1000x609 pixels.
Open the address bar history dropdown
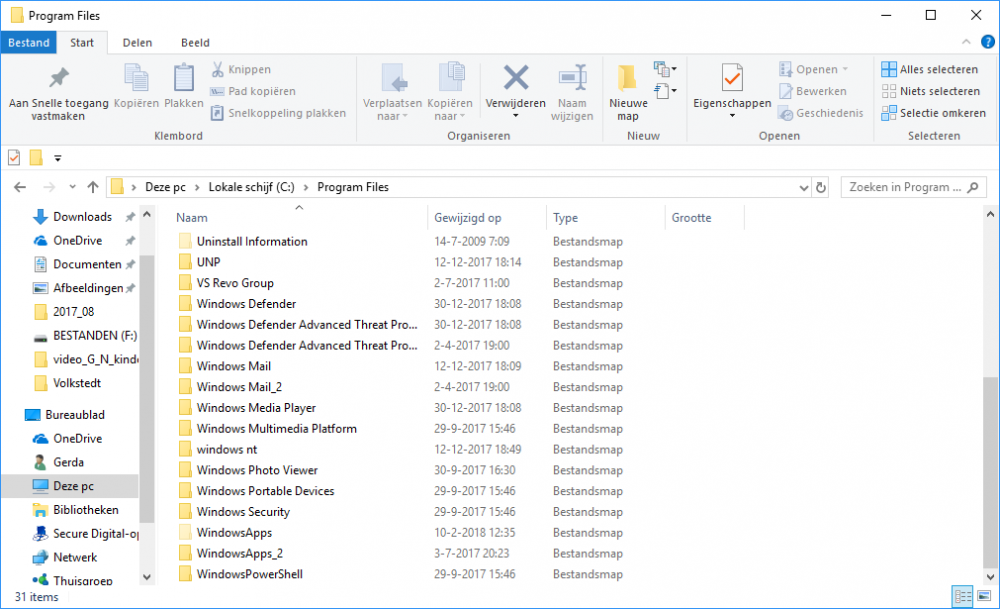(803, 187)
